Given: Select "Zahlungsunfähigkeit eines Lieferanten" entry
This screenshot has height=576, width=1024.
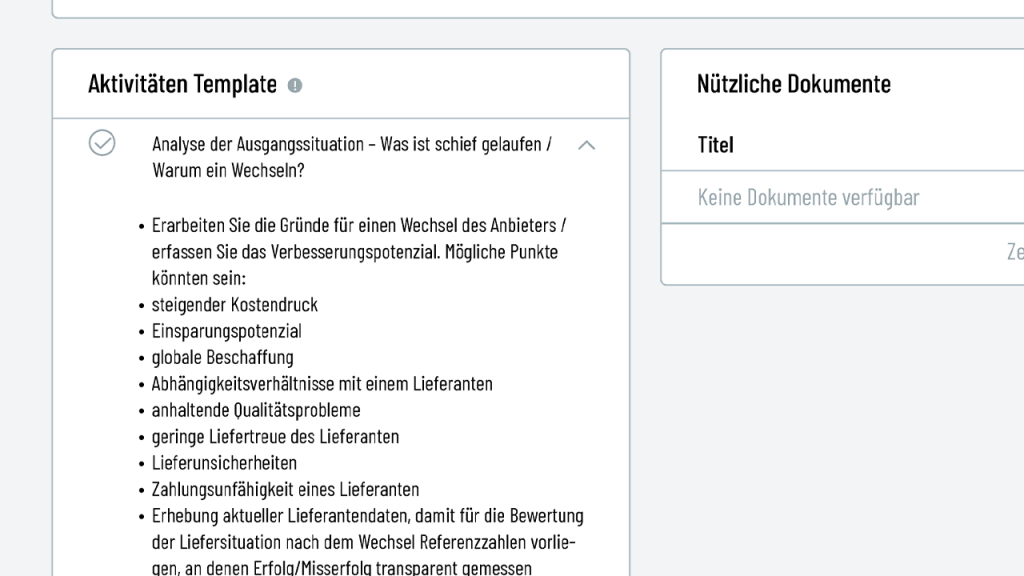Looking at the screenshot, I should click(285, 490).
